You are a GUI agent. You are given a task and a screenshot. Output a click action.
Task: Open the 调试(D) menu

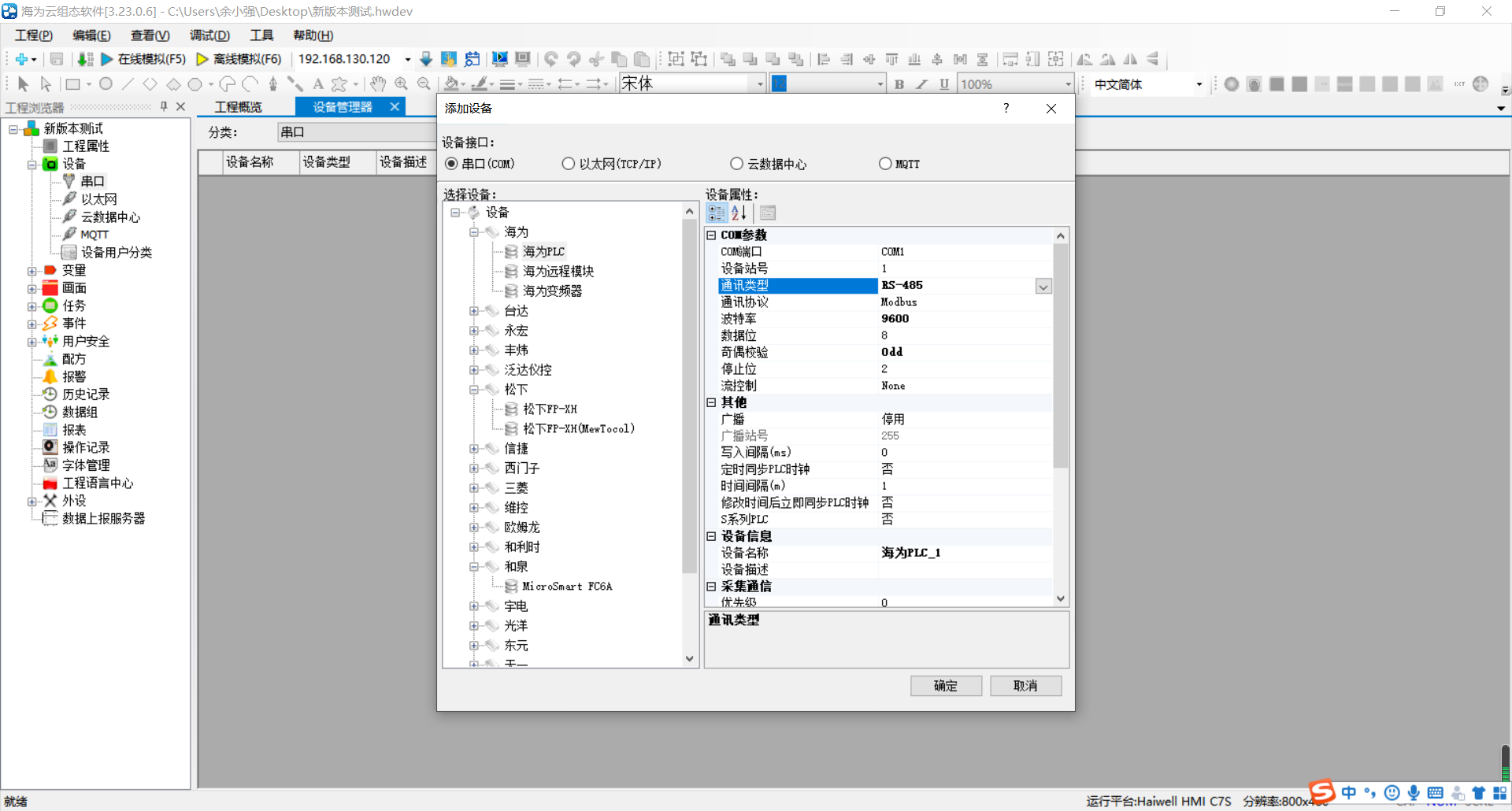pos(209,35)
